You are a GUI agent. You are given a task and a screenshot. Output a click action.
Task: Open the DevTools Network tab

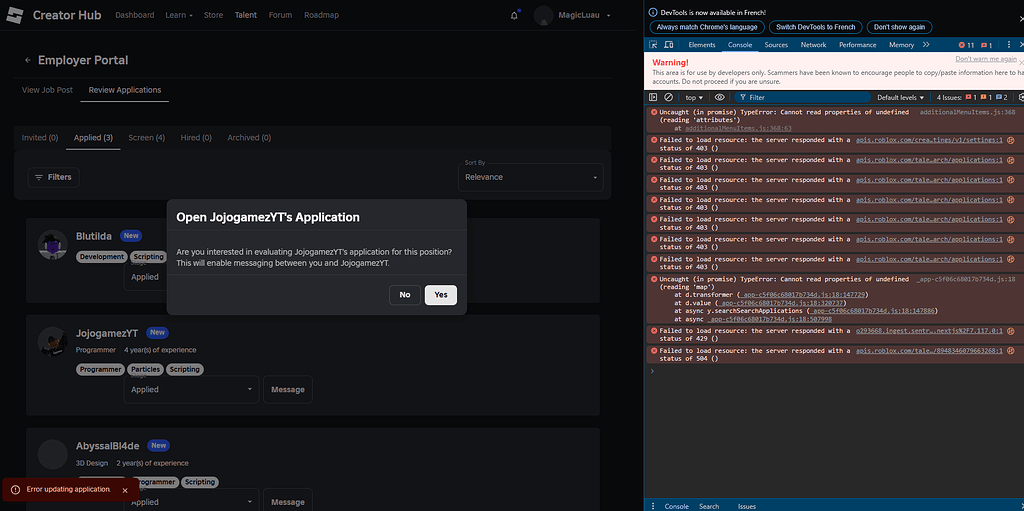pos(814,45)
